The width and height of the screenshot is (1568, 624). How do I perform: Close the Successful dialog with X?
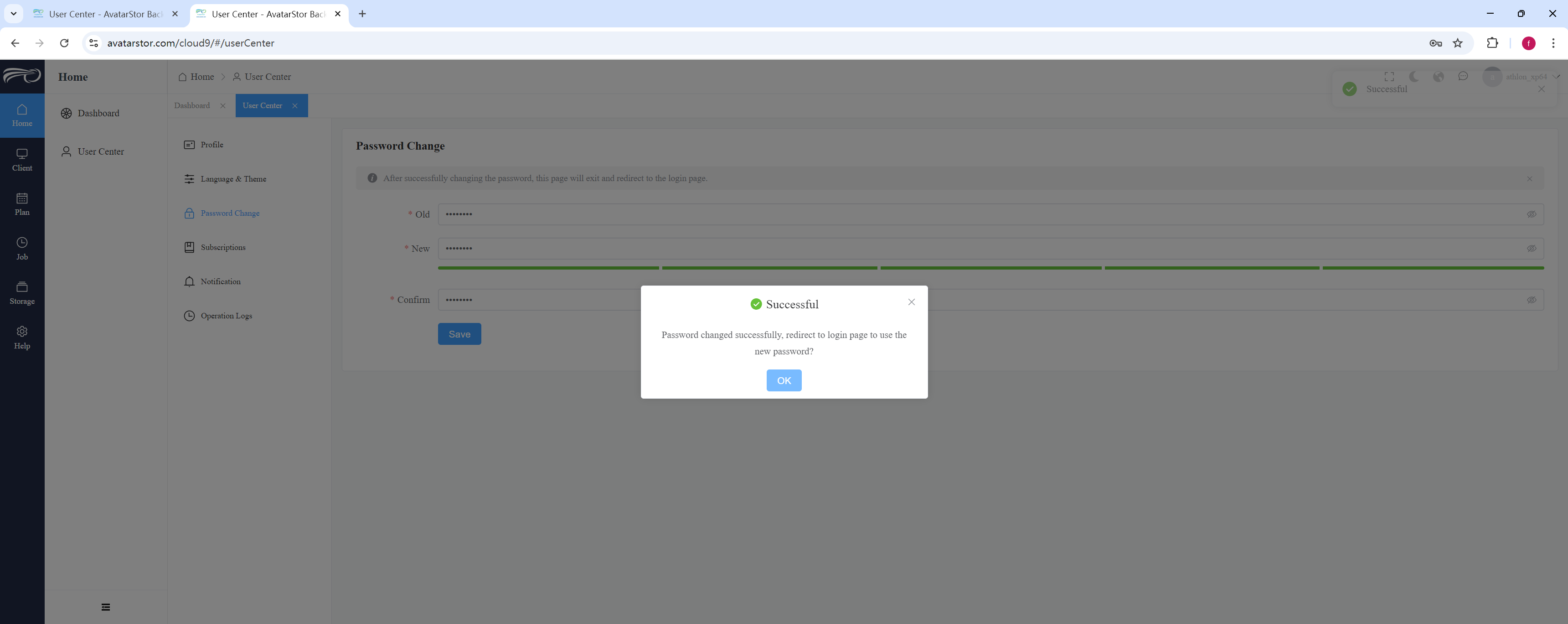click(x=911, y=302)
